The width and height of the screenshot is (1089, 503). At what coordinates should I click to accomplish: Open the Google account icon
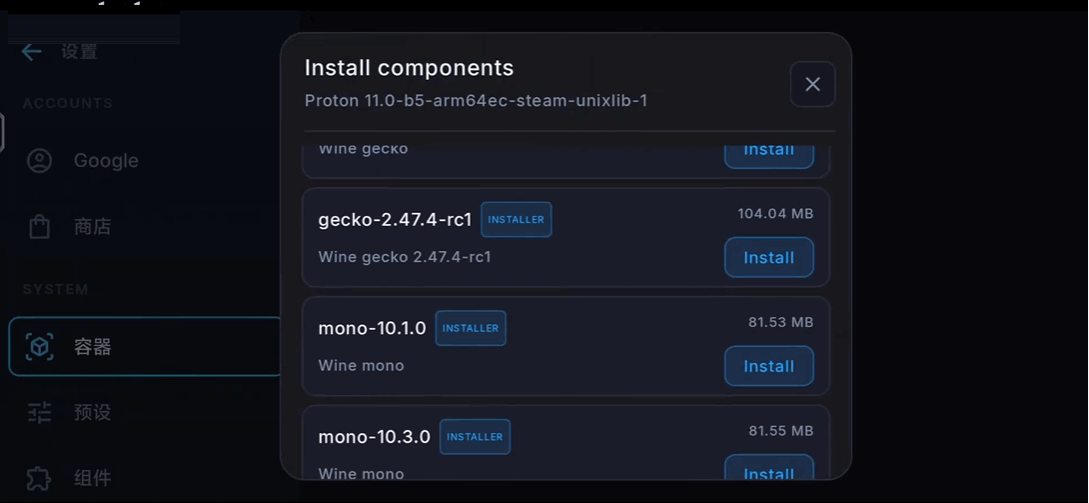(x=40, y=160)
